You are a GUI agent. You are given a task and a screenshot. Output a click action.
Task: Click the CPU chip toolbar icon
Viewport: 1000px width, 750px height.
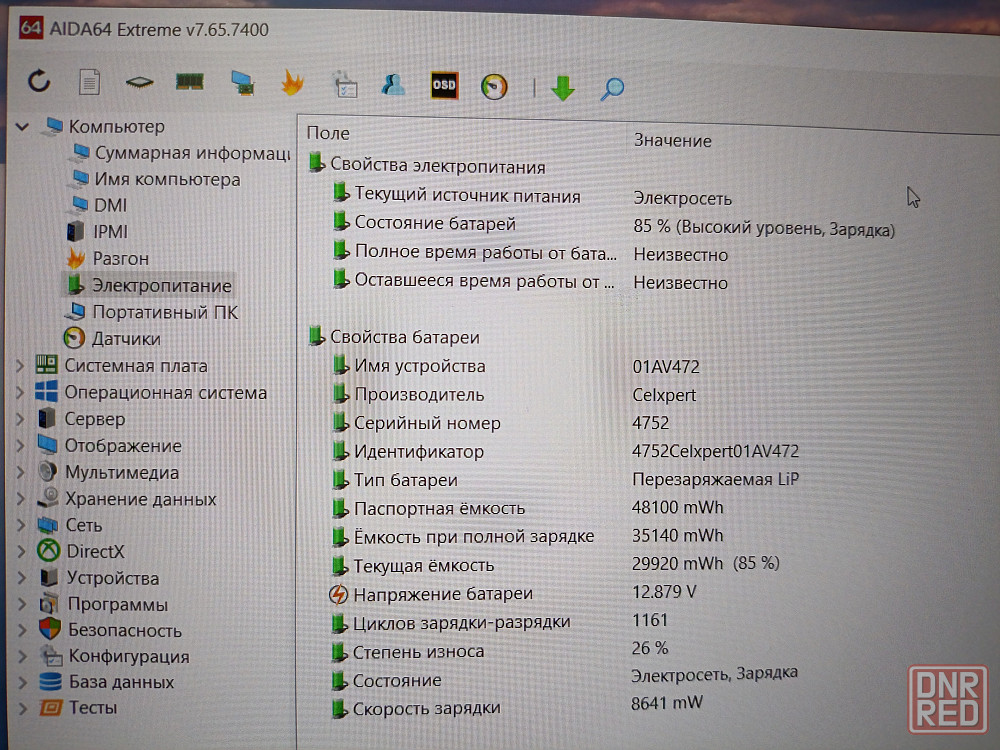139,83
